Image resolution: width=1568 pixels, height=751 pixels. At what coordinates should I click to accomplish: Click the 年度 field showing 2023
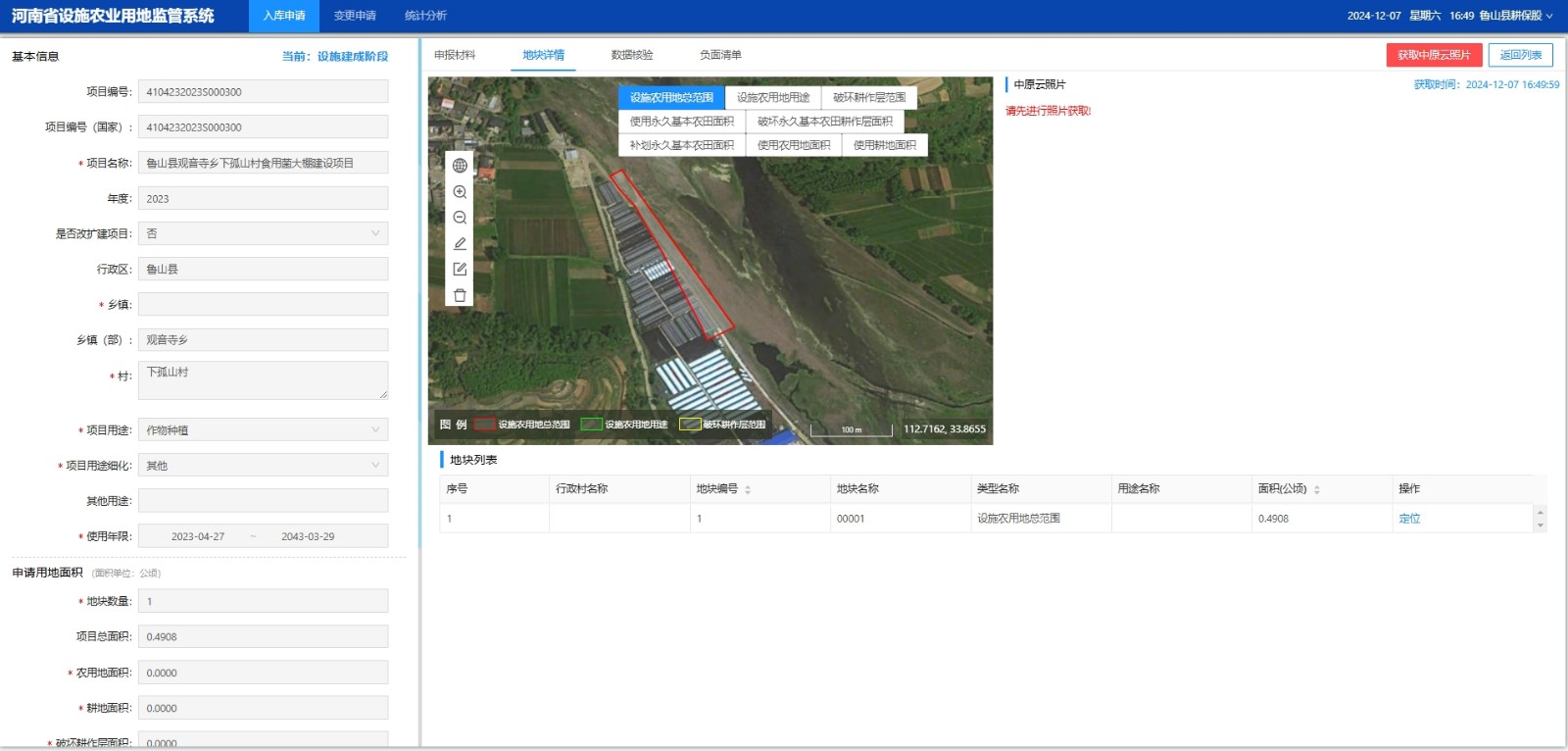click(x=263, y=198)
